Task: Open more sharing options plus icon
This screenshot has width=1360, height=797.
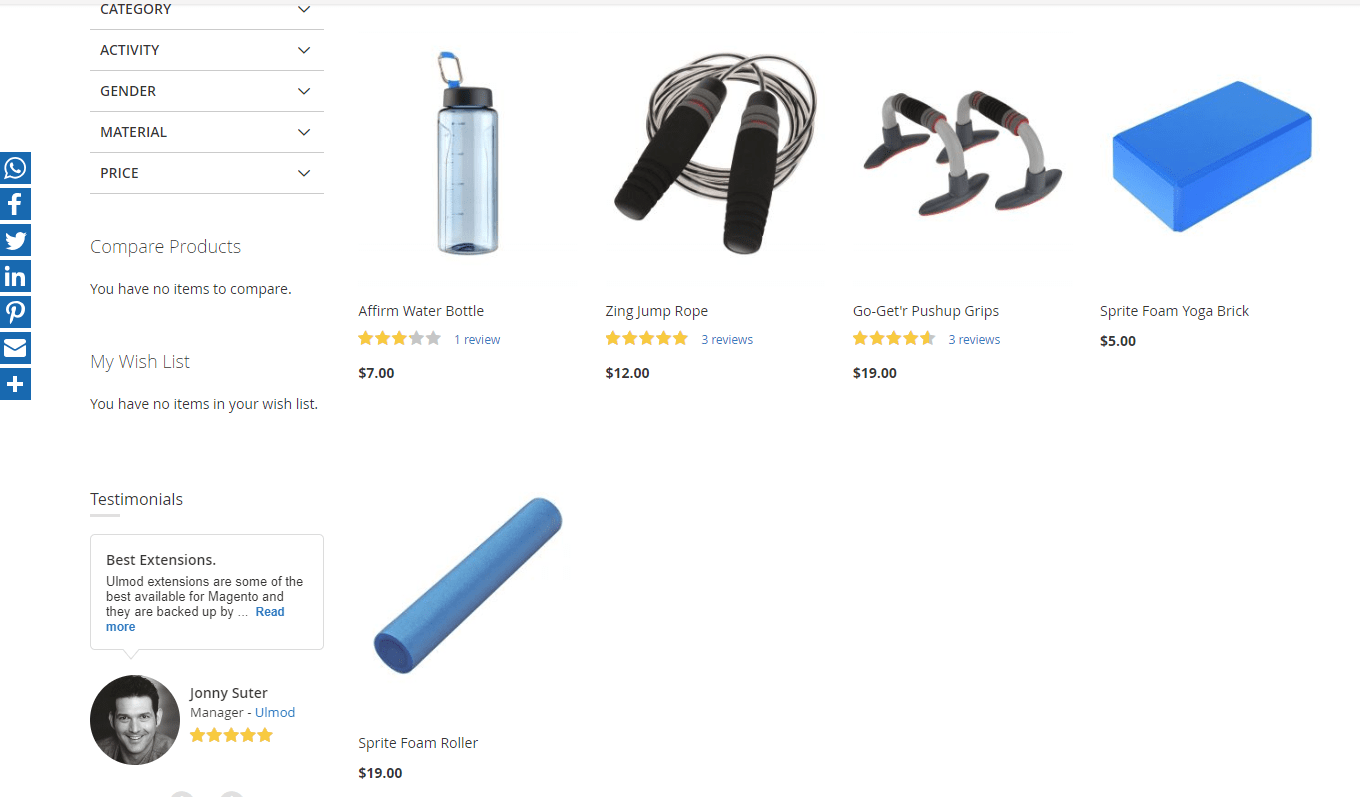Action: tap(15, 384)
